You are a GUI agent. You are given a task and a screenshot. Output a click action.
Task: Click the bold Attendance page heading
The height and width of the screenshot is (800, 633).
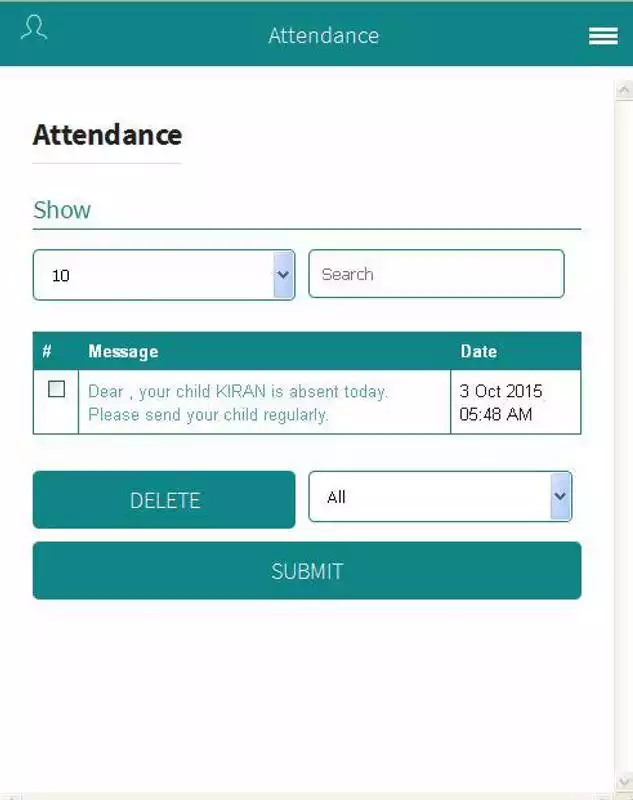click(107, 135)
